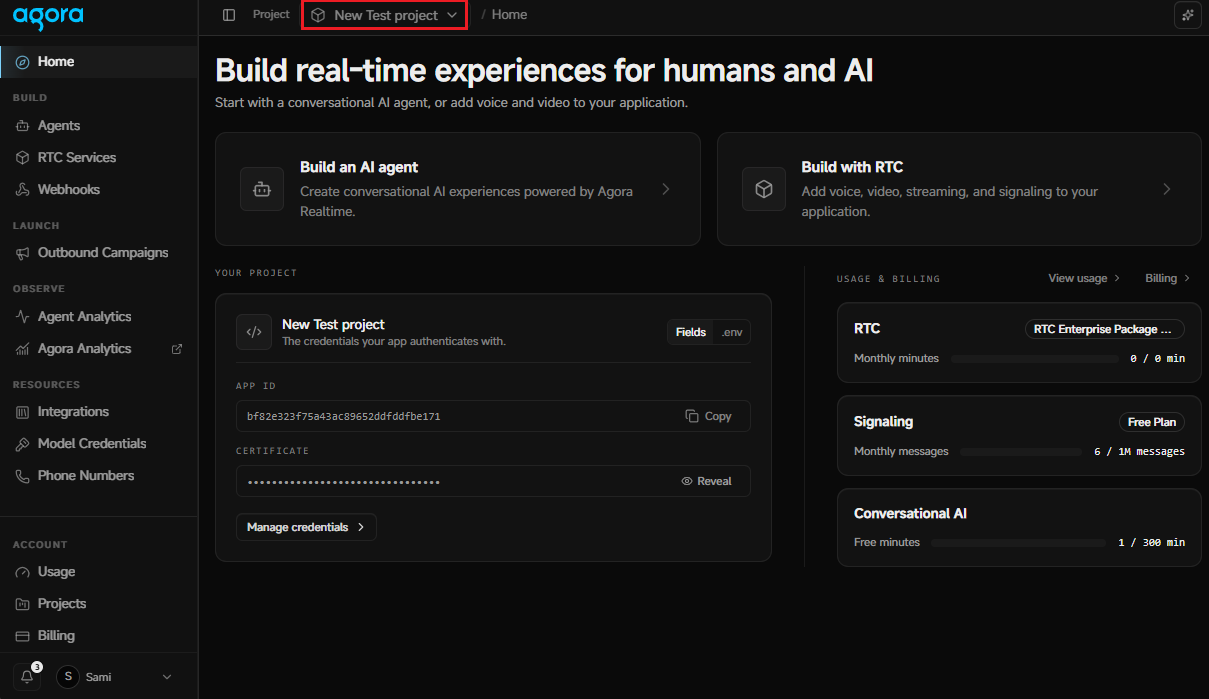Open the Conversational AI usage card

(x=1019, y=527)
